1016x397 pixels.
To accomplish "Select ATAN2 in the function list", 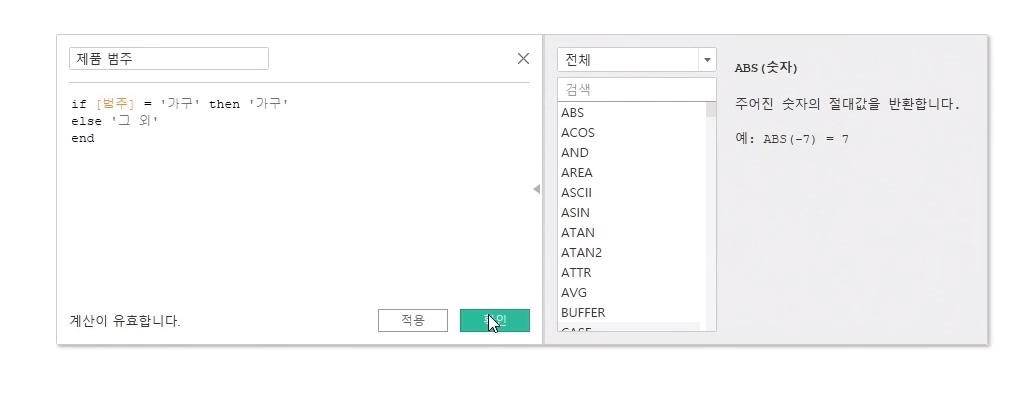I will (632, 253).
